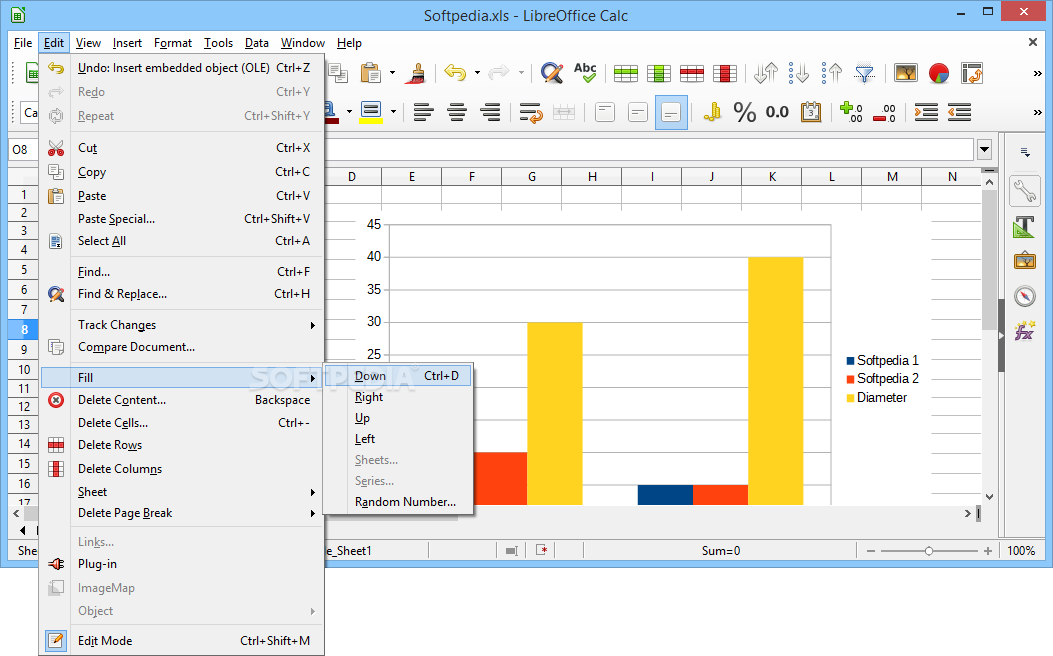Open sidebar Functions fx icon
The image size is (1053, 656).
pos(1025,330)
